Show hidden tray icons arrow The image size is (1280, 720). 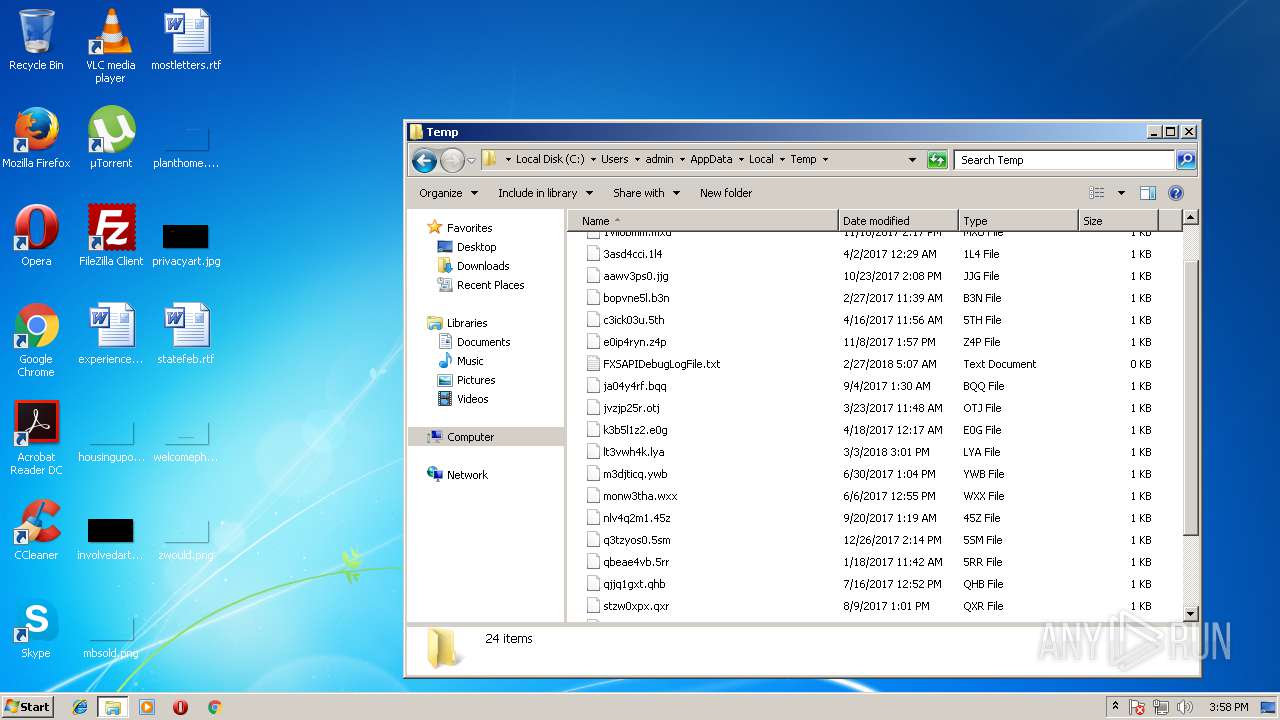[x=1116, y=707]
